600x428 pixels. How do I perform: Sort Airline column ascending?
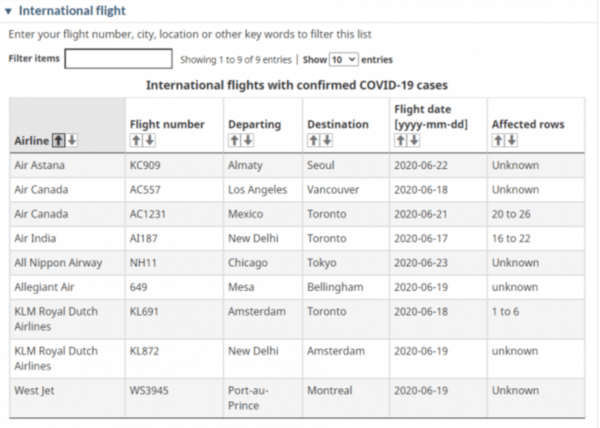click(60, 140)
